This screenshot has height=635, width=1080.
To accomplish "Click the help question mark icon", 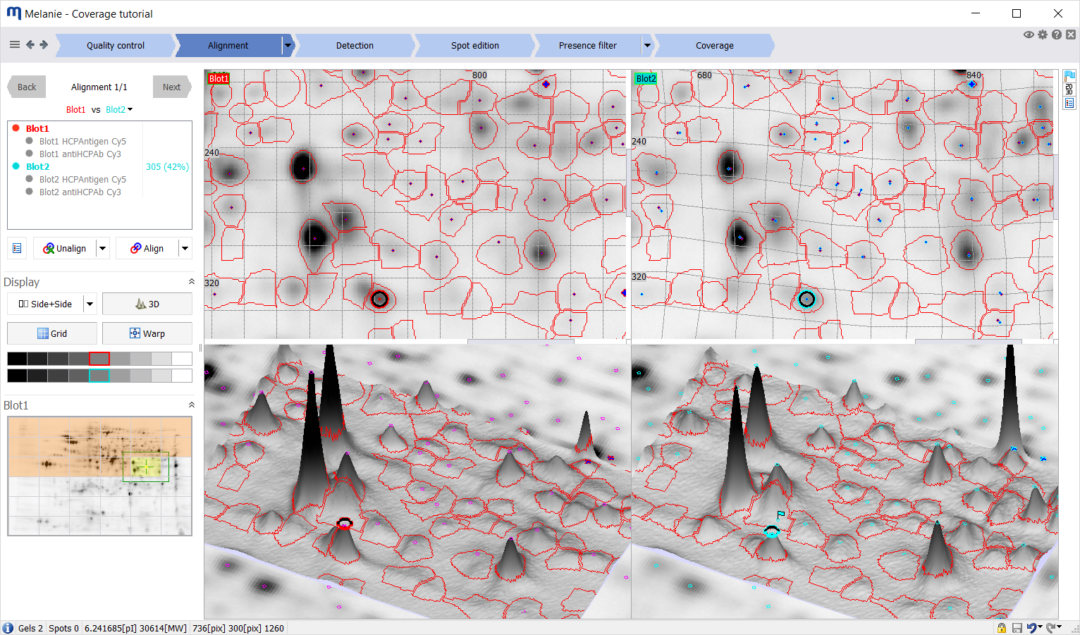I will tap(1057, 34).
